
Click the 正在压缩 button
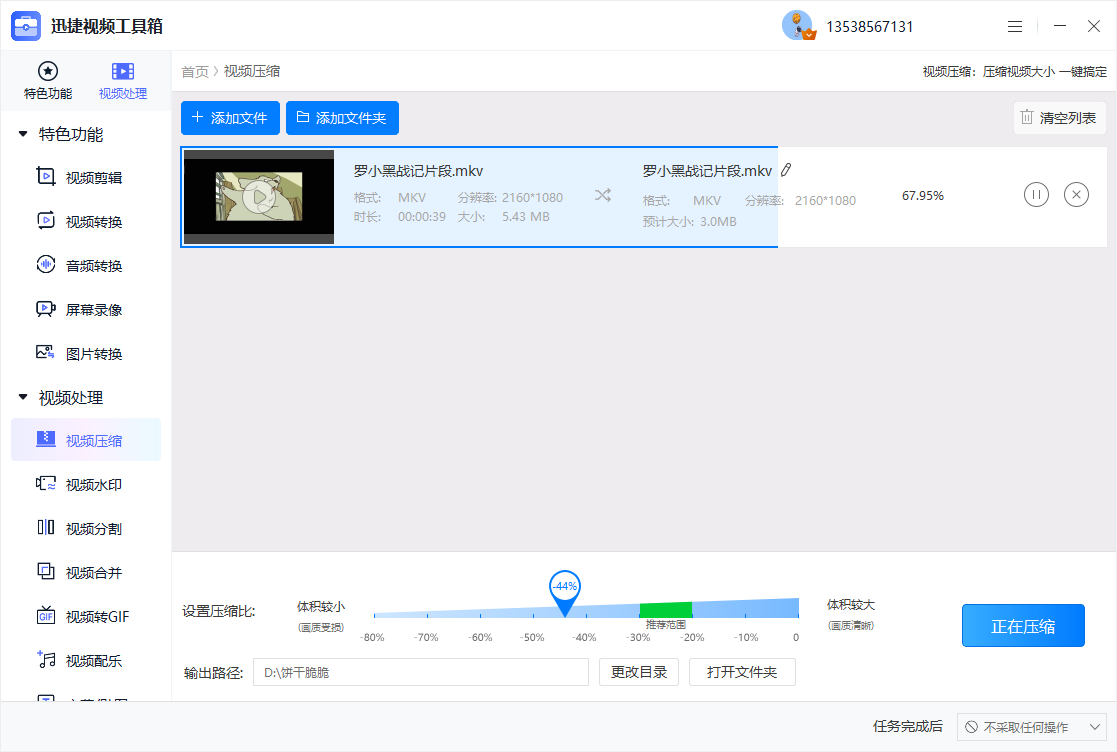point(1023,626)
